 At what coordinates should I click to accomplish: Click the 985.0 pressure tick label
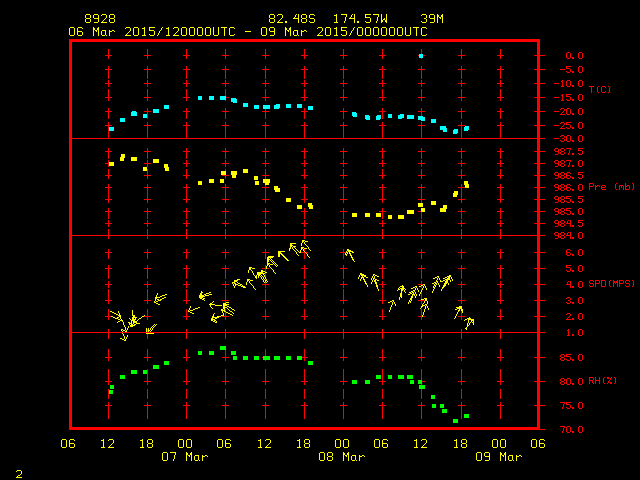[569, 212]
